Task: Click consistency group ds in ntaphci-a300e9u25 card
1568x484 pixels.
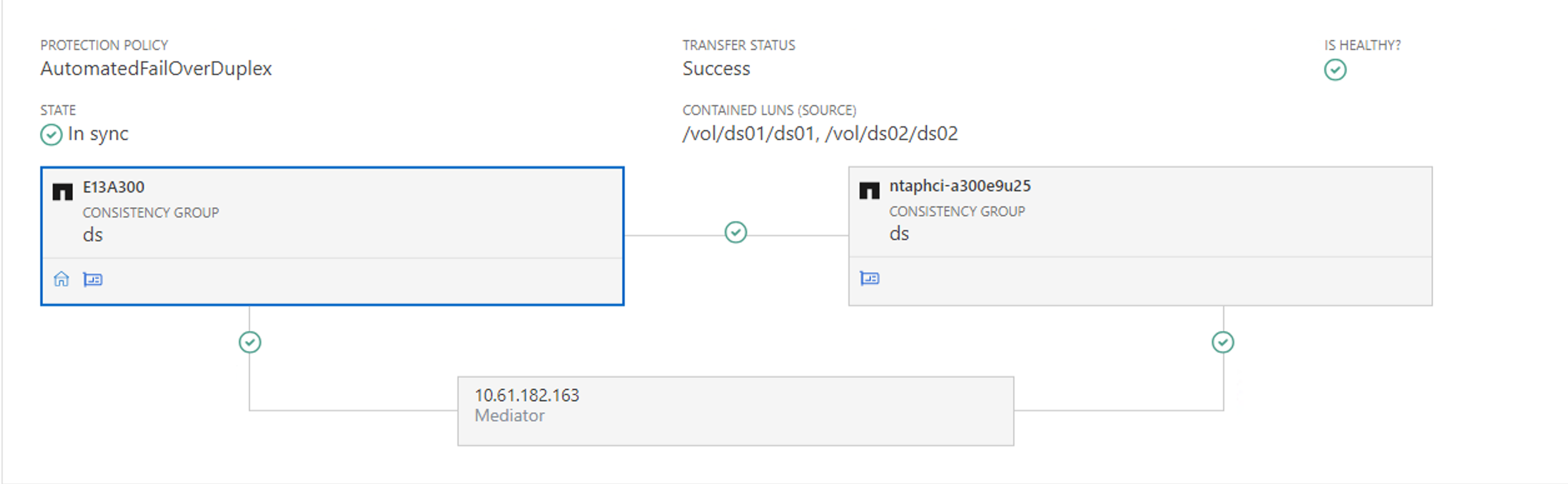Action: click(x=899, y=234)
